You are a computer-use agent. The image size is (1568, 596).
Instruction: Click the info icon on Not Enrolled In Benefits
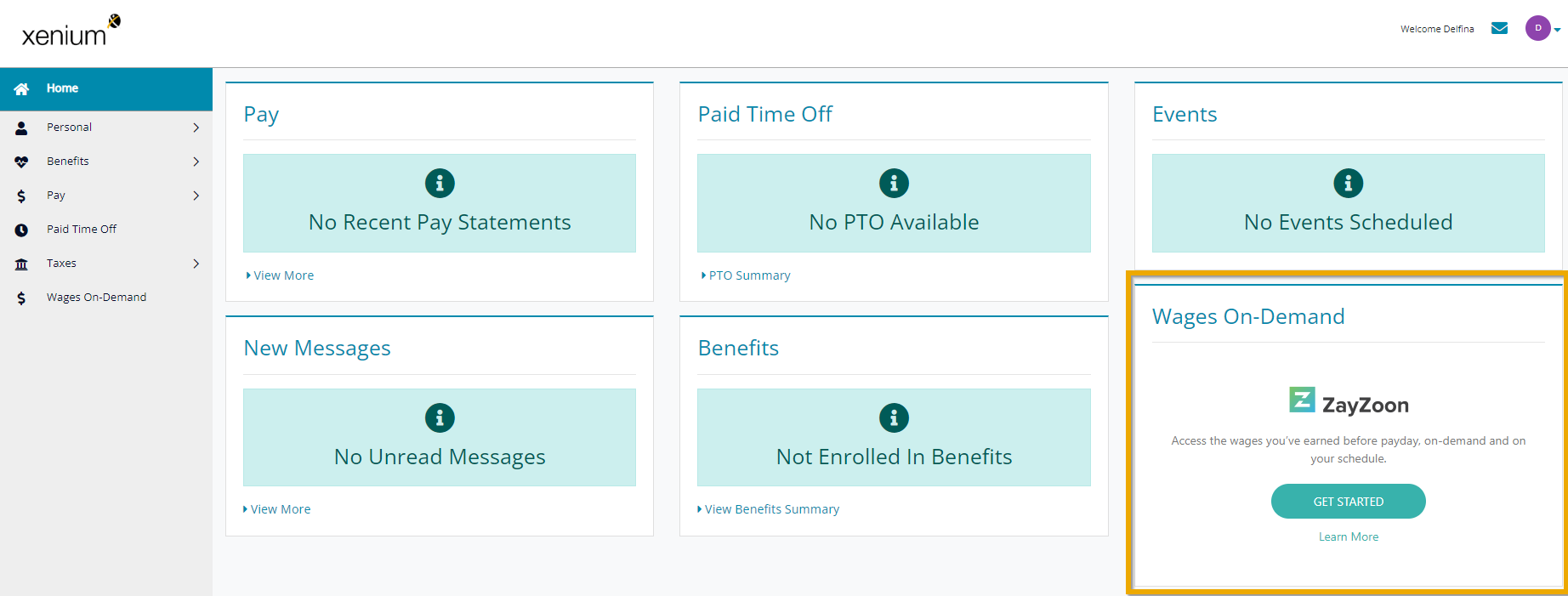894,417
